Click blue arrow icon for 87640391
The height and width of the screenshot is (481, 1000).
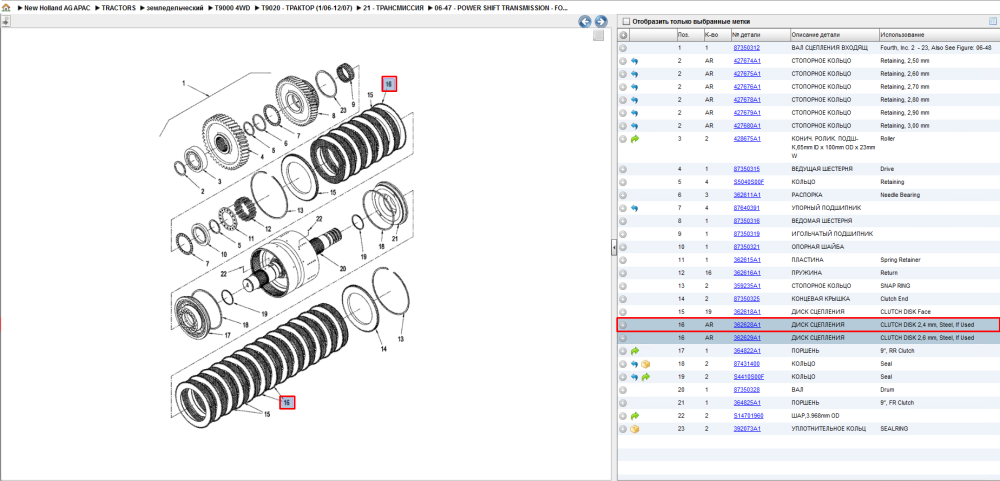click(635, 208)
